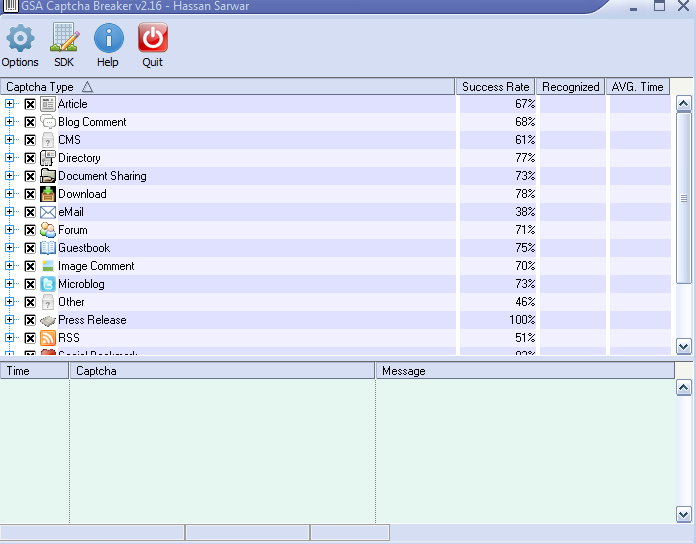Expand the Document Sharing tree node

(9, 175)
